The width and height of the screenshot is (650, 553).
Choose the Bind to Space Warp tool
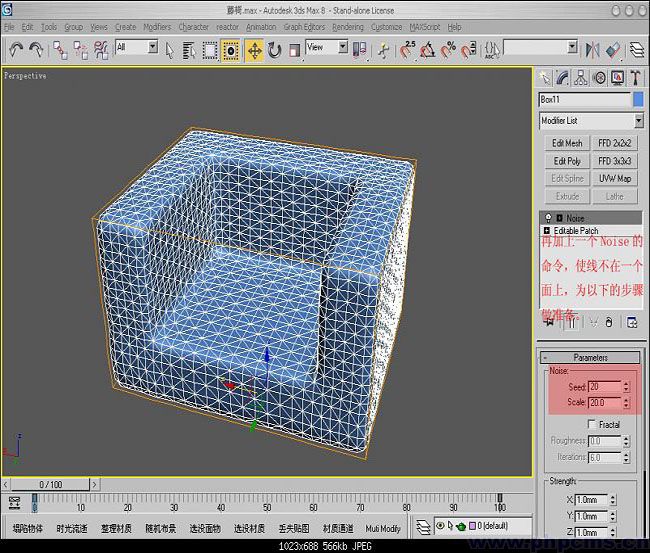point(101,50)
